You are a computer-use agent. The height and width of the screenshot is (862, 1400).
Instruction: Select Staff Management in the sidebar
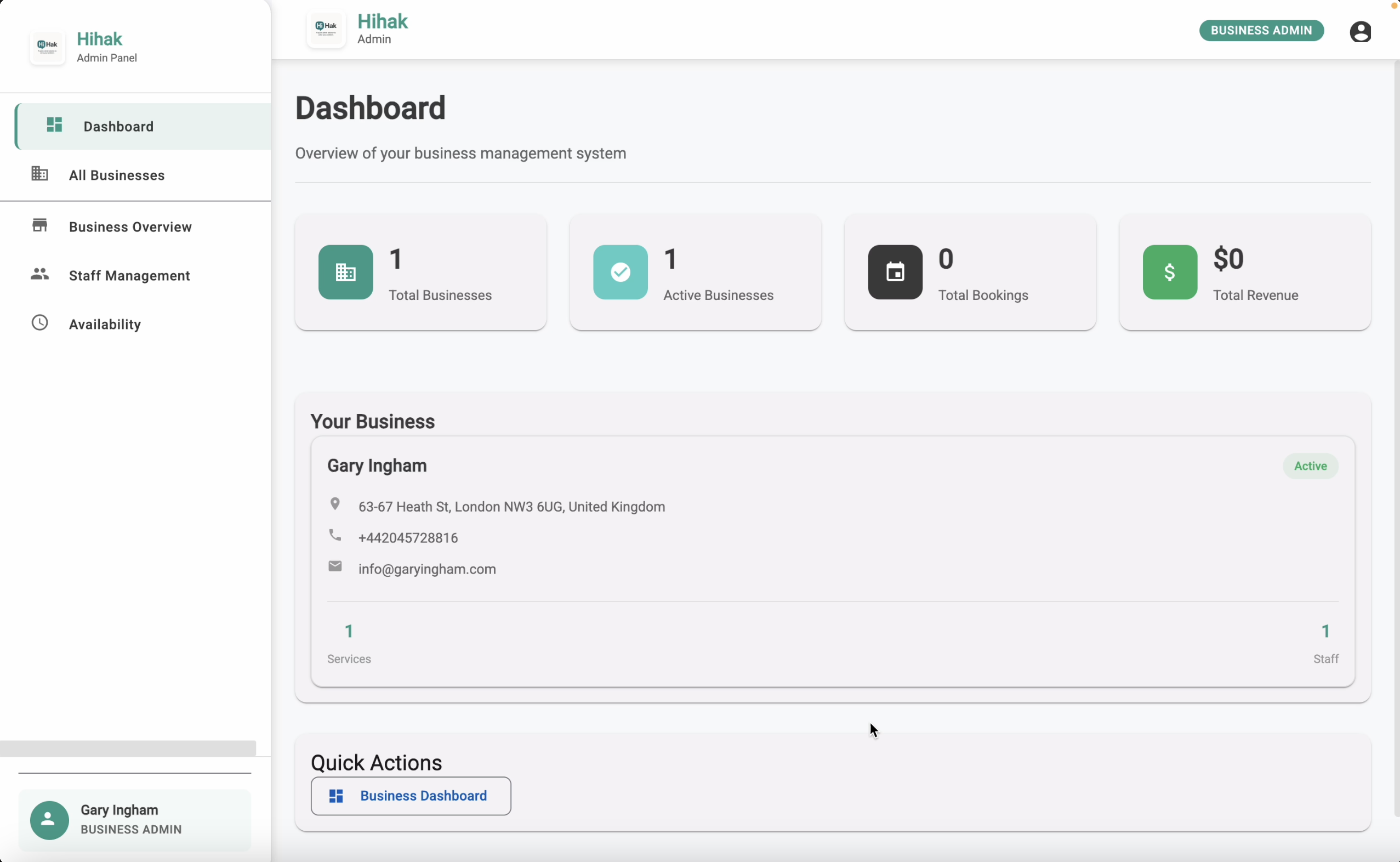[x=129, y=275]
